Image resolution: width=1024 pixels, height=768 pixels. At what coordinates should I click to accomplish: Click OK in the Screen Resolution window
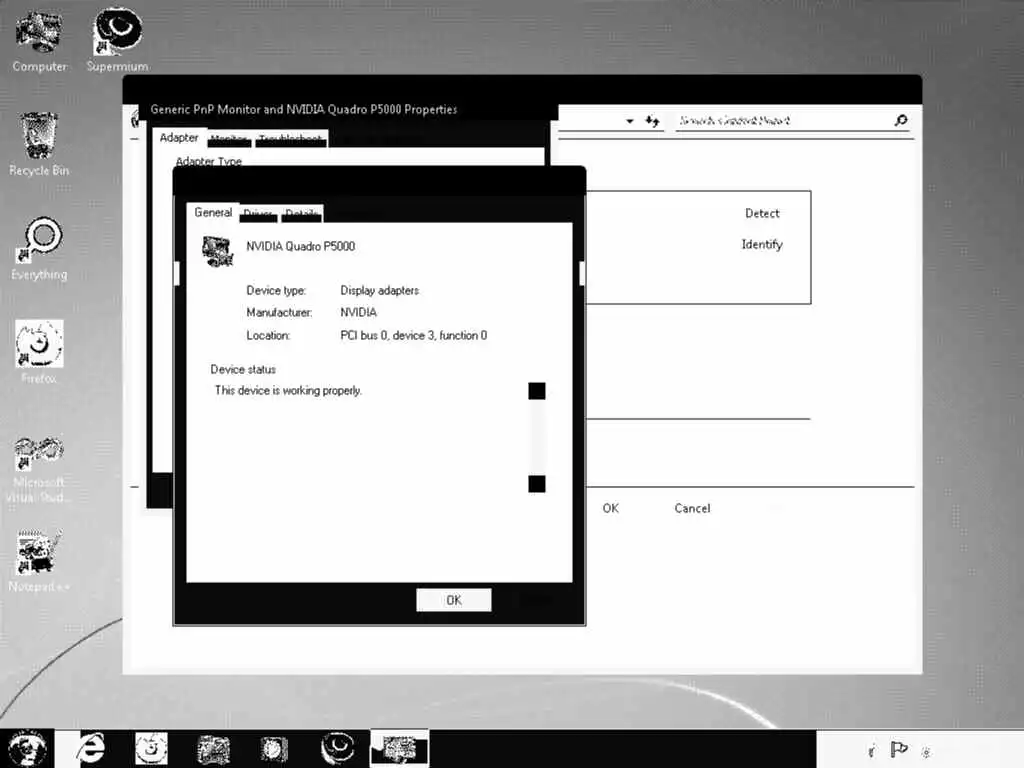[x=611, y=508]
